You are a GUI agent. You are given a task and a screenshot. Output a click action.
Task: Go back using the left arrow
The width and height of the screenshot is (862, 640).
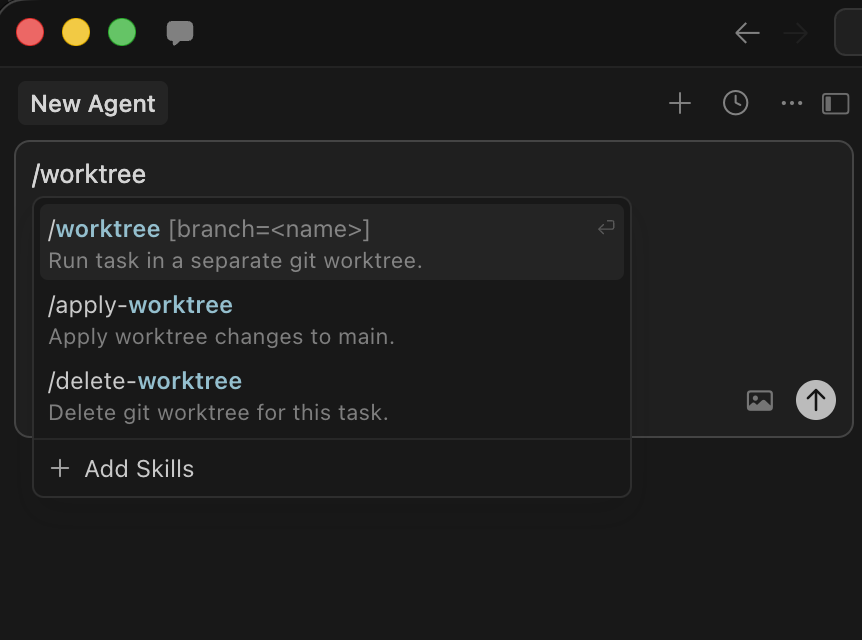tap(747, 33)
